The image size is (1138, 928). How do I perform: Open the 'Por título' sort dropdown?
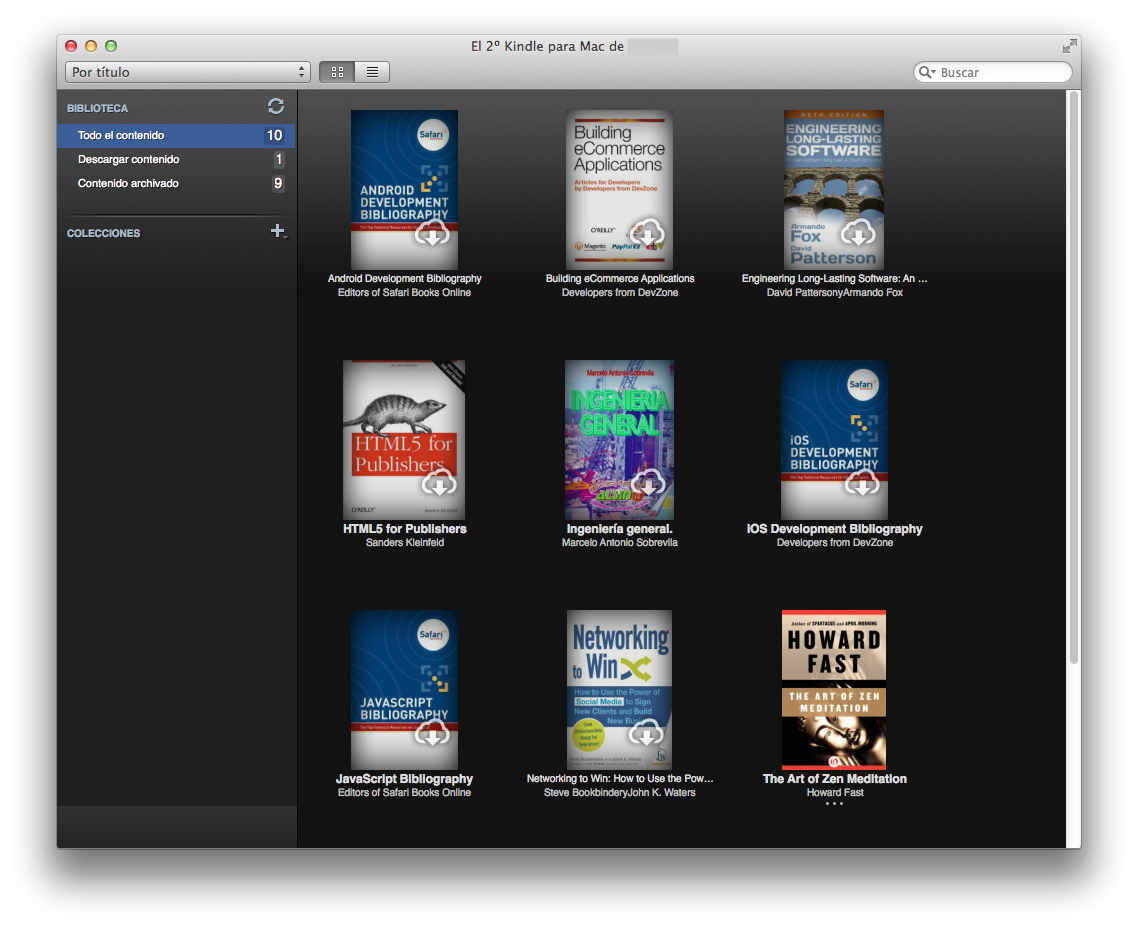point(188,72)
